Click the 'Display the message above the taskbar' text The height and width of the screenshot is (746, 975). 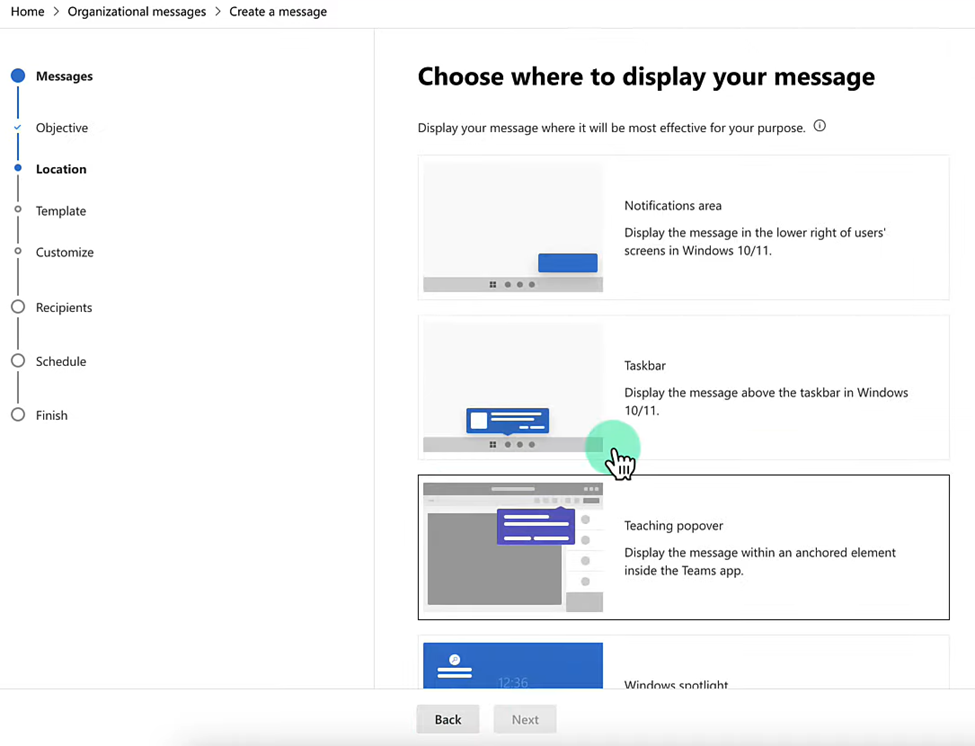[x=766, y=402]
